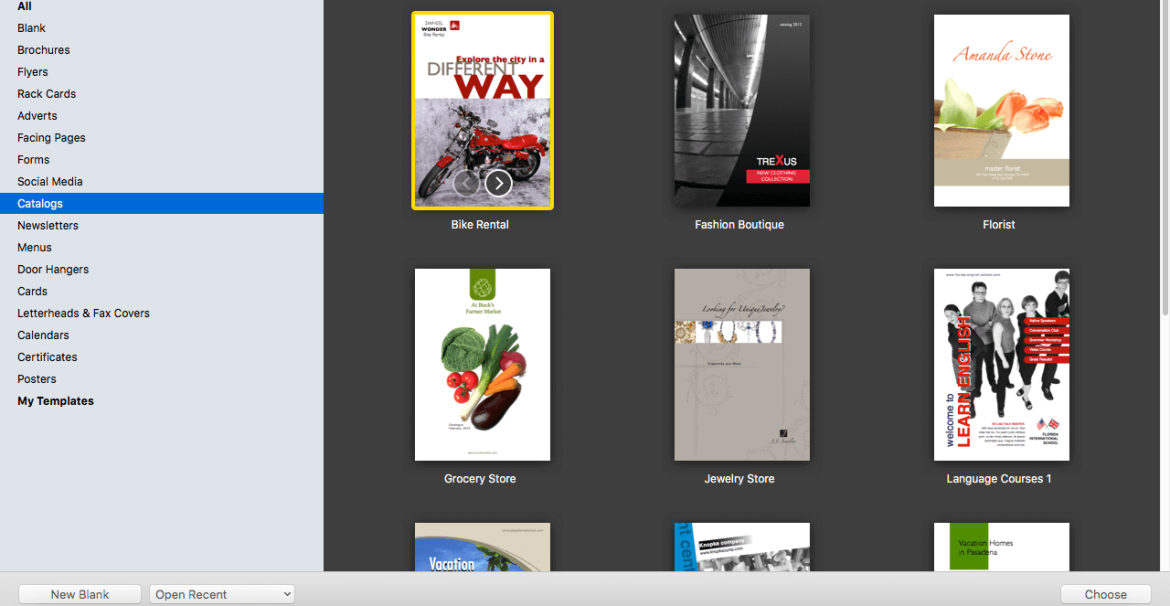
Task: Select the Fashion Boutique template thumbnail
Action: point(742,110)
